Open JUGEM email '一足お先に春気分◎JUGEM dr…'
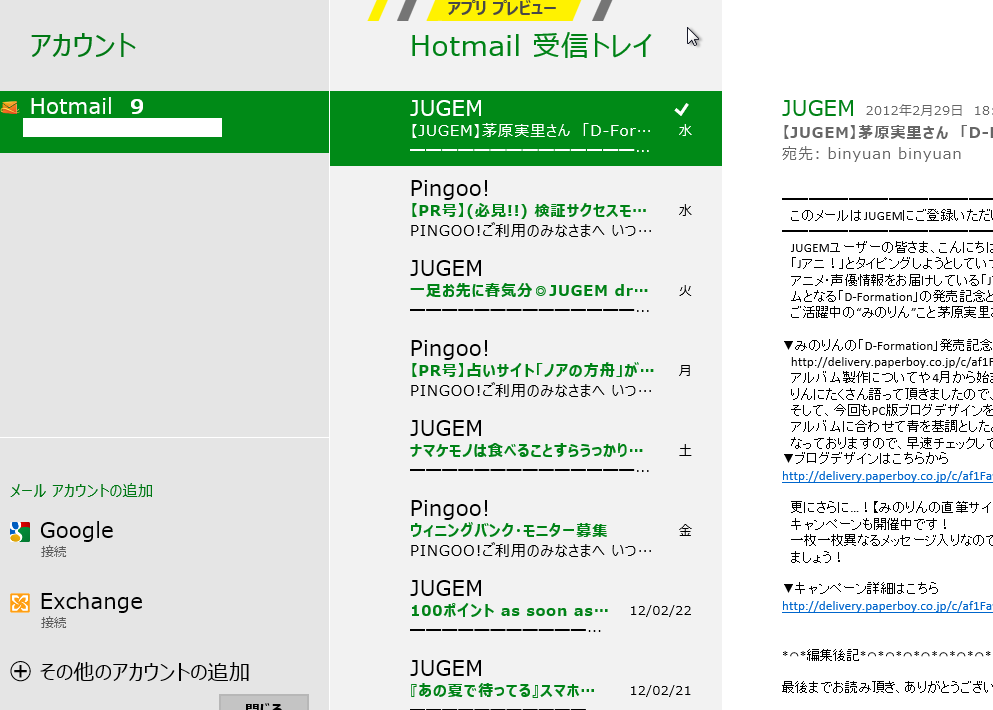The image size is (993, 710). pyautogui.click(x=526, y=289)
